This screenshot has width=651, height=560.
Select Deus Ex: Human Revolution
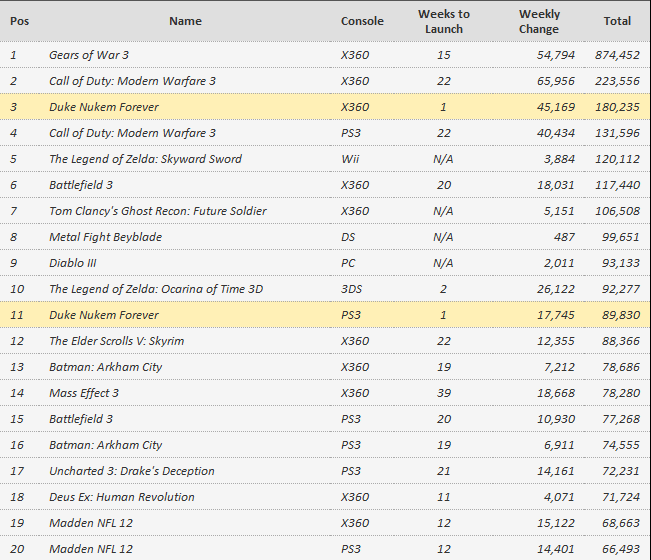[122, 497]
